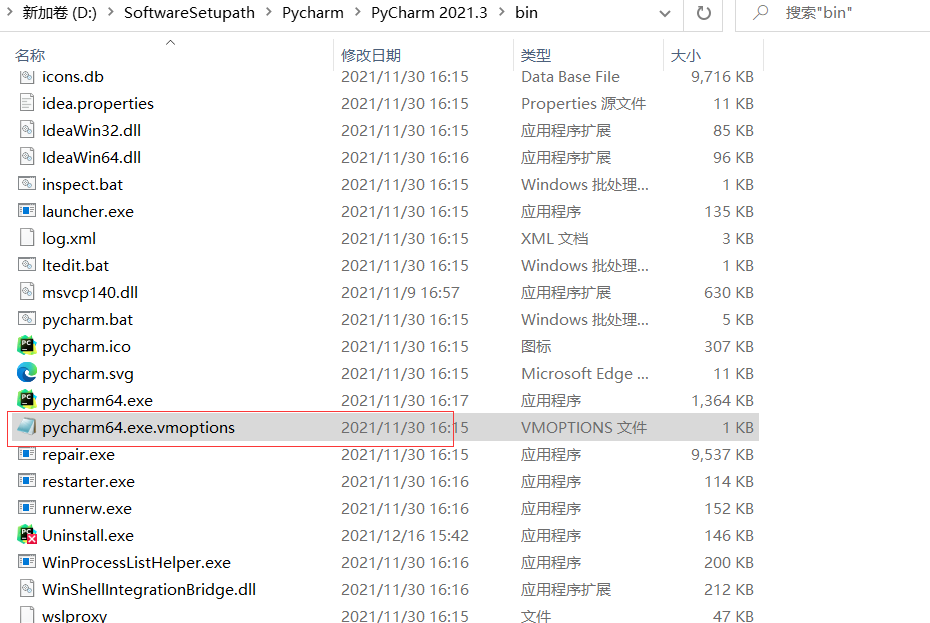
Task: Select the file name pycharm.bat
Action: (88, 319)
